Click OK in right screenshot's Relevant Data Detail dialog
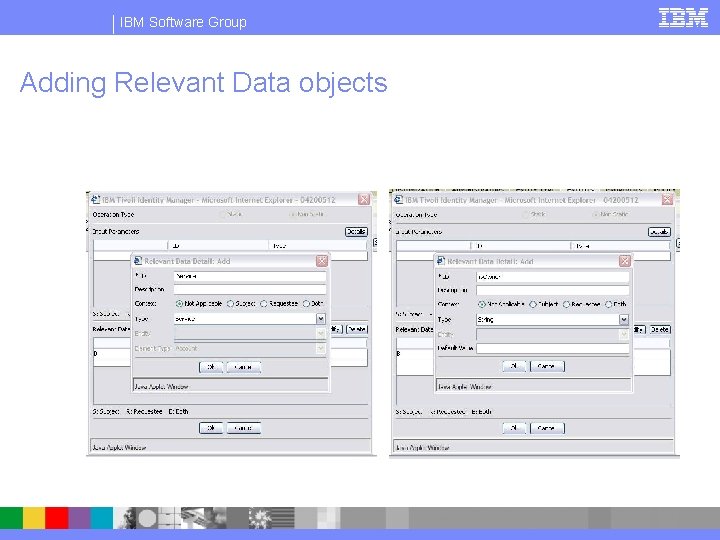 click(x=514, y=366)
